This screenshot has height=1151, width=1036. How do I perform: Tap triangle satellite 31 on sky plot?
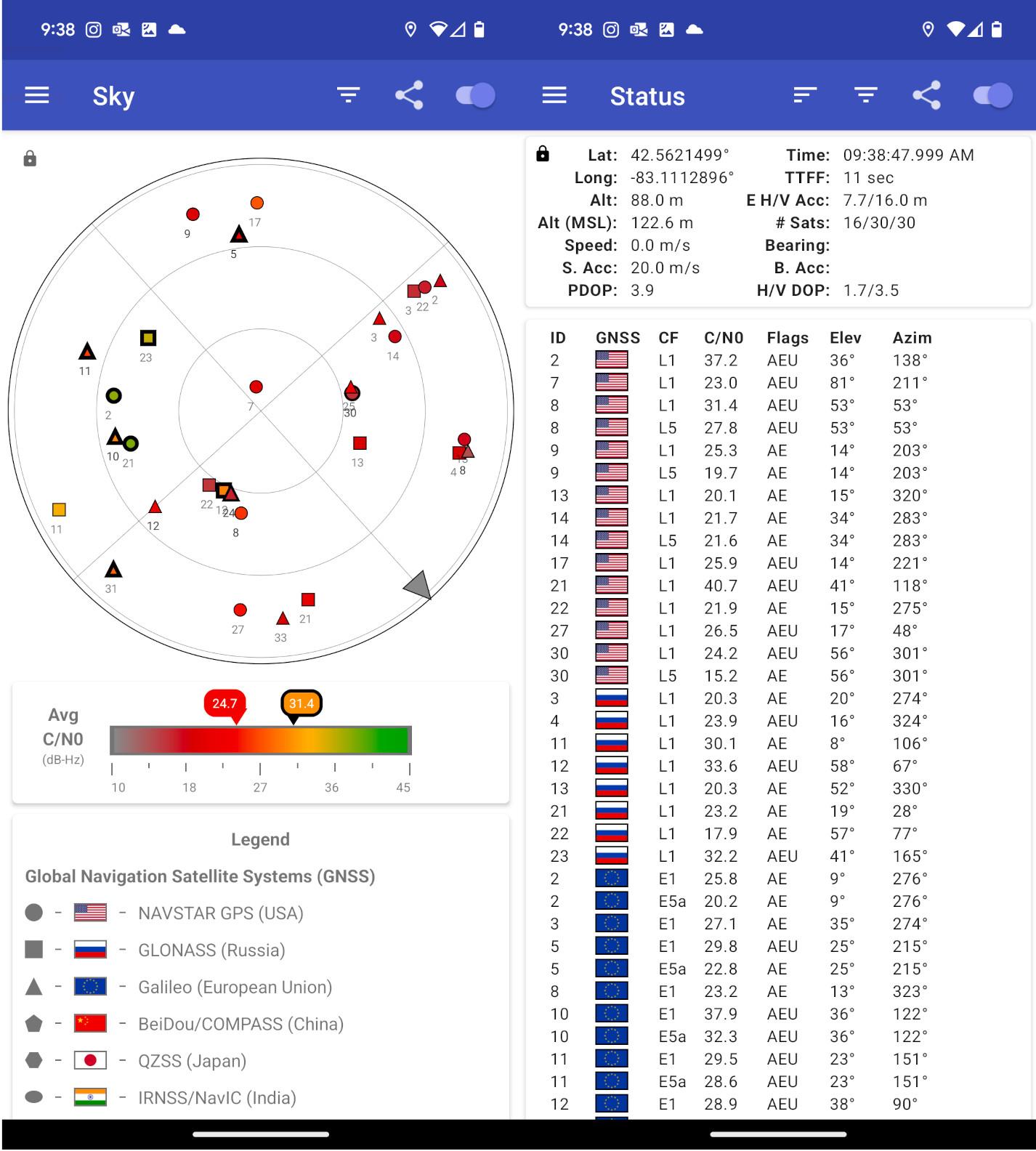point(113,569)
